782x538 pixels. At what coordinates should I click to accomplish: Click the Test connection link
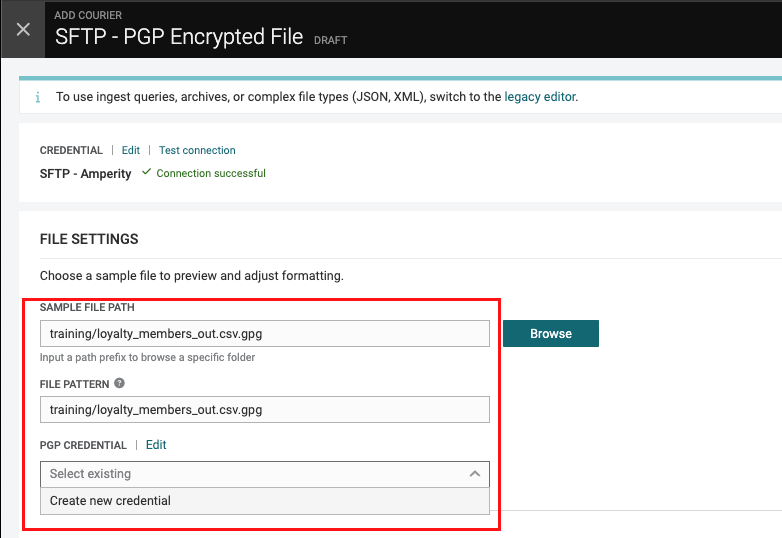tap(197, 150)
